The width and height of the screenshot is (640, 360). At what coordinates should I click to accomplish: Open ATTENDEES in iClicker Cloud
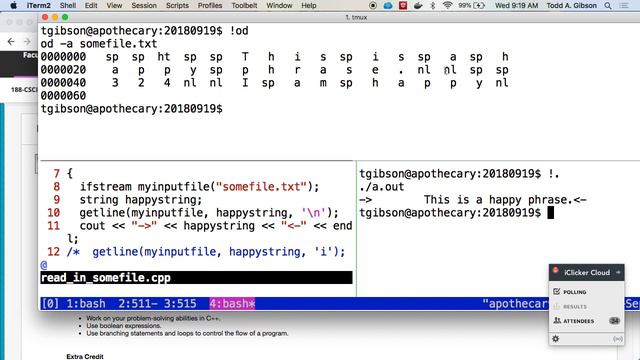point(578,321)
